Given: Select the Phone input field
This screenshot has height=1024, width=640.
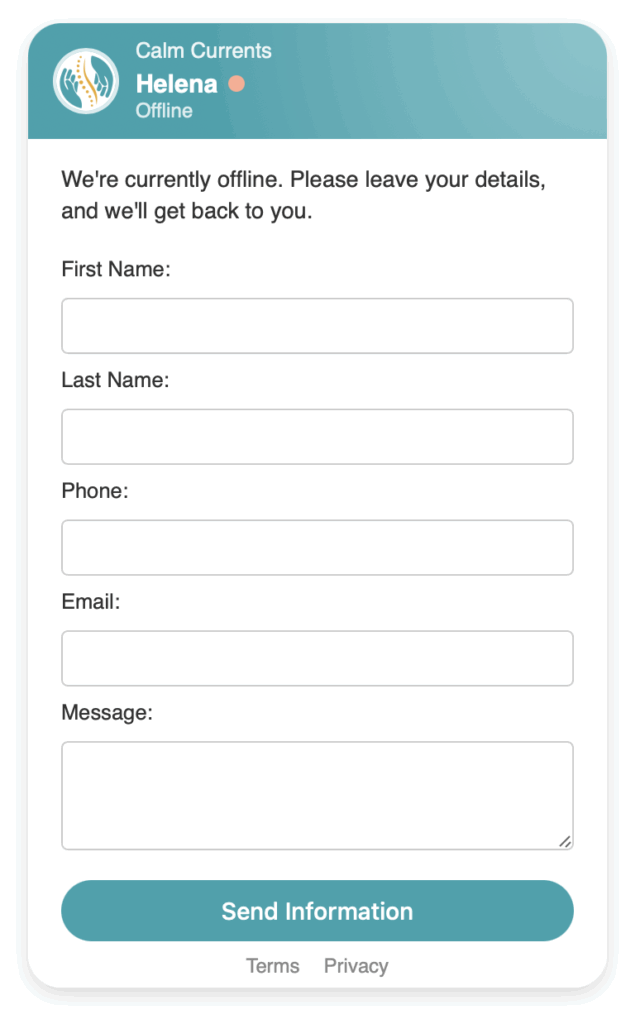Looking at the screenshot, I should pyautogui.click(x=317, y=547).
